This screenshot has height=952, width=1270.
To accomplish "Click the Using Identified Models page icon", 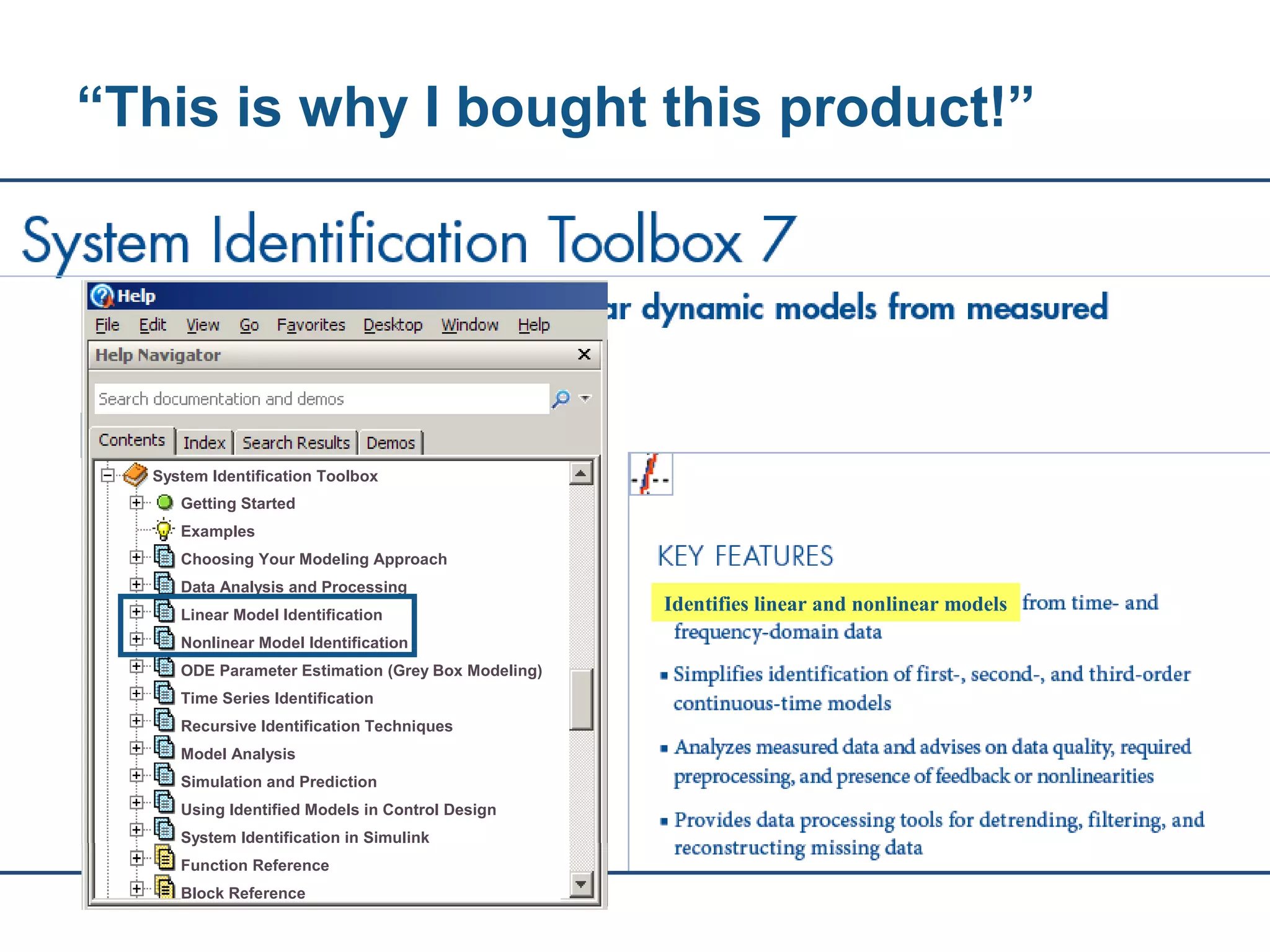I will 164,803.
